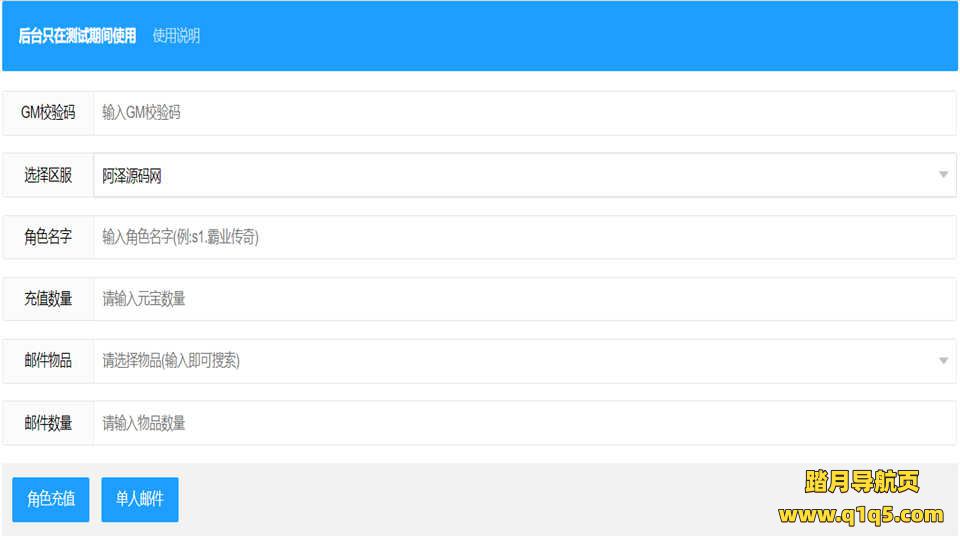Click the 选择区服 dropdown arrow

coord(943,175)
